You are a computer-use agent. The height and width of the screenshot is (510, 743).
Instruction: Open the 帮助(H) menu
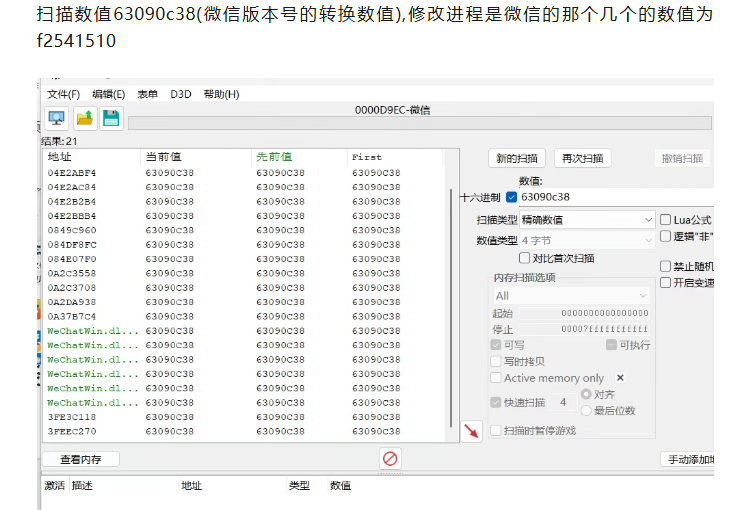pyautogui.click(x=221, y=94)
